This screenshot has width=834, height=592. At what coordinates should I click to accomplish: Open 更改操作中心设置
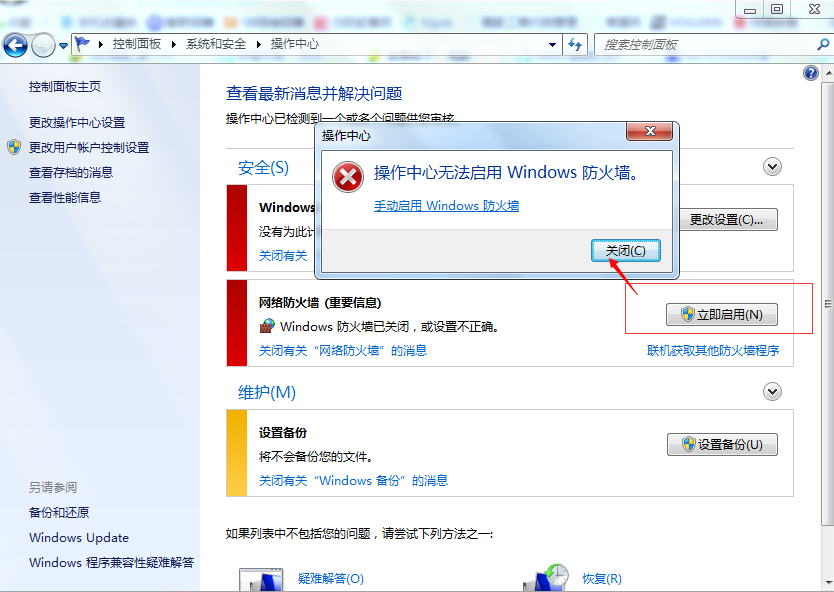point(77,123)
